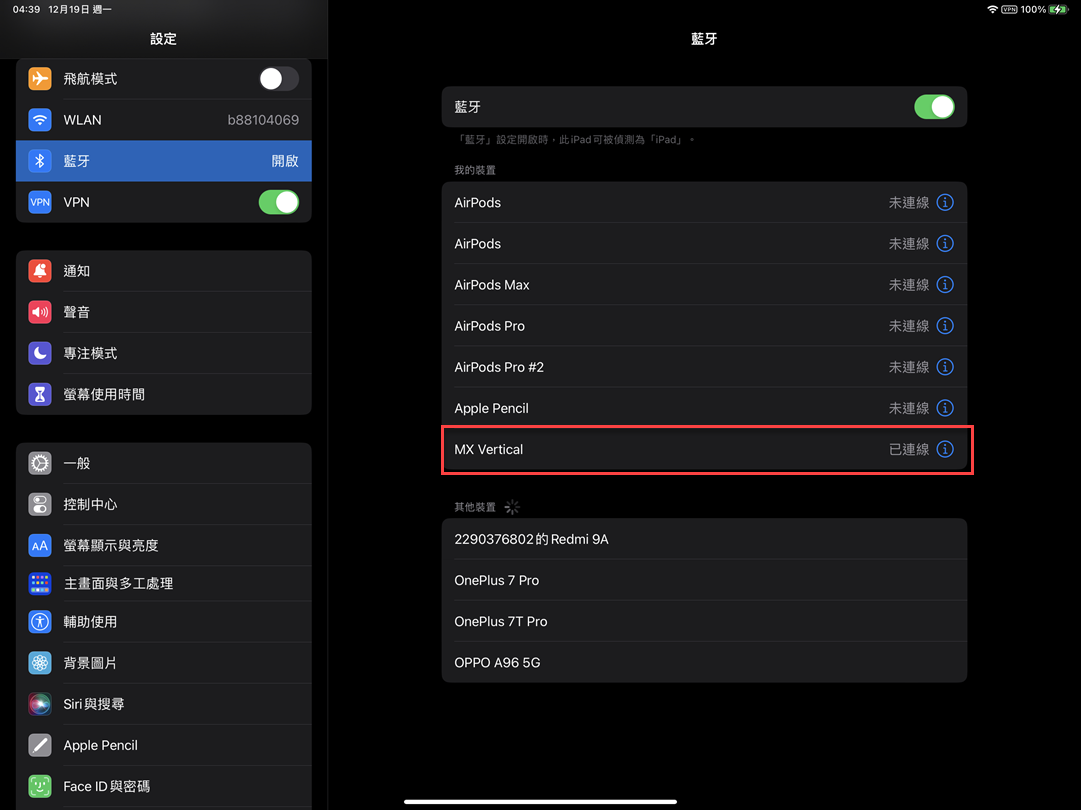The image size is (1081, 810).
Task: Open 專注模式 settings
Action: tap(163, 353)
